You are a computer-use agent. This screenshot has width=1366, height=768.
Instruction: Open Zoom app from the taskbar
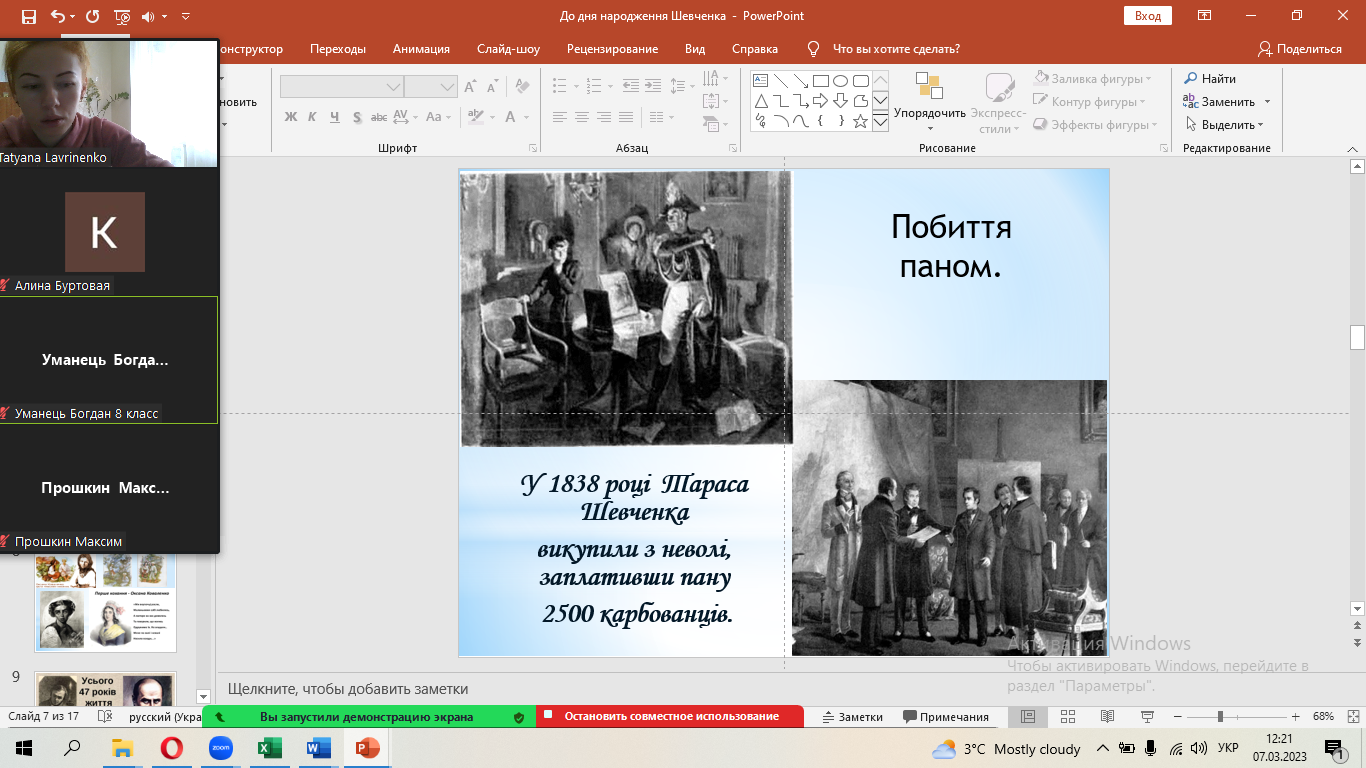[220, 748]
